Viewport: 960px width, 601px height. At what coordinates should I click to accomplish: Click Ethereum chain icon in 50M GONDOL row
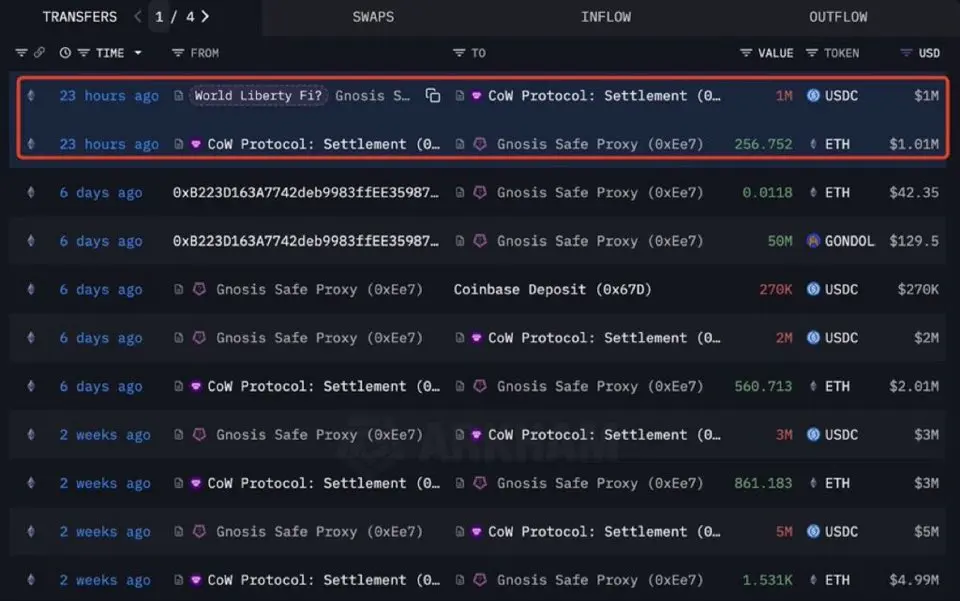coord(31,241)
